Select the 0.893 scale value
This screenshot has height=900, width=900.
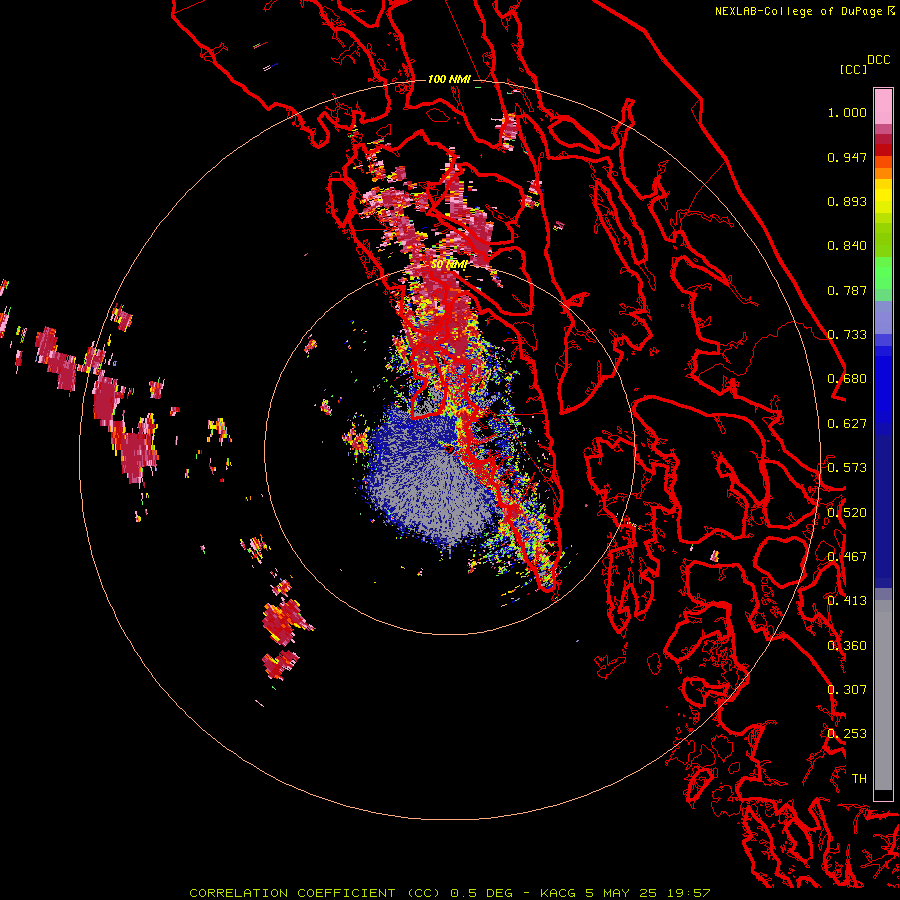[847, 201]
